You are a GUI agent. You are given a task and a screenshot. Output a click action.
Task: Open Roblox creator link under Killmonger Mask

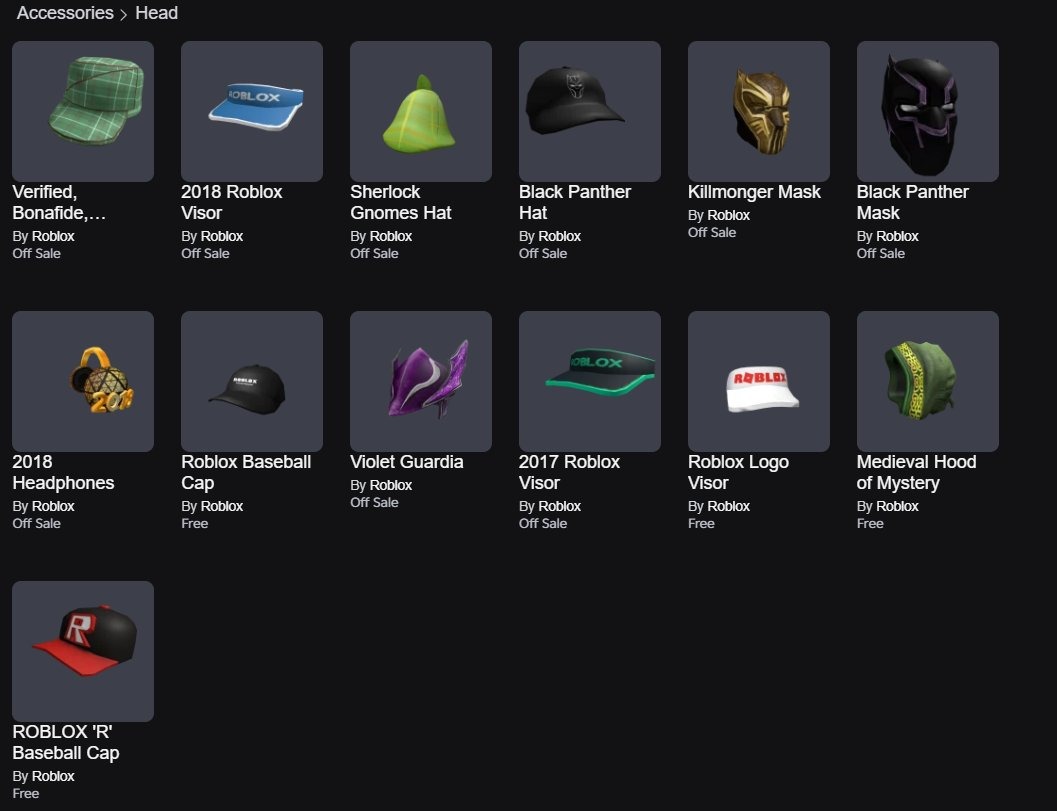[729, 215]
